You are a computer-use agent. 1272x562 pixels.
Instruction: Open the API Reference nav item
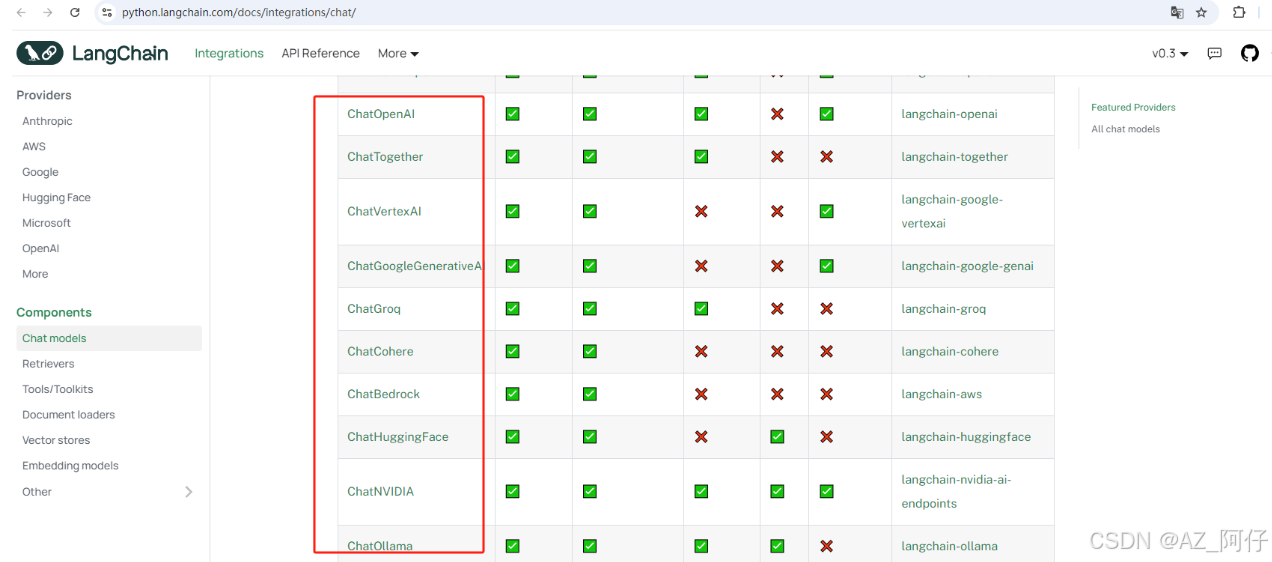[x=320, y=53]
